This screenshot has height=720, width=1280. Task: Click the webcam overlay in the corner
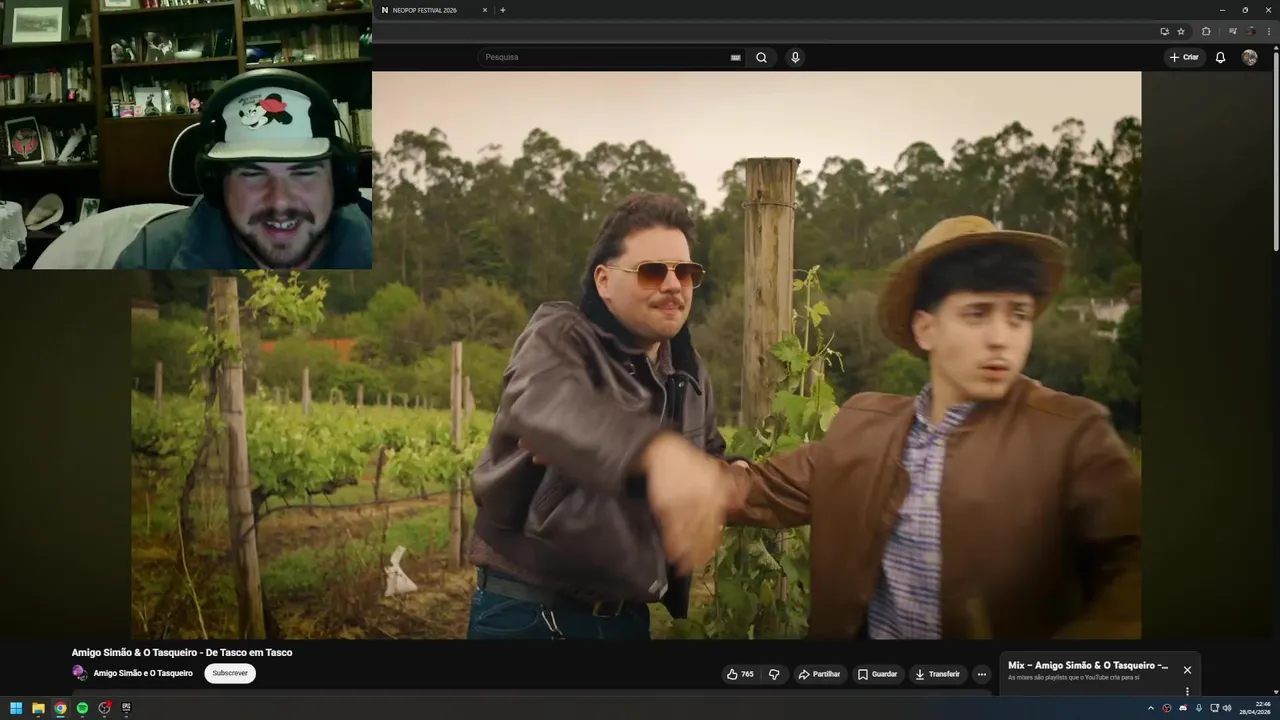tap(186, 135)
